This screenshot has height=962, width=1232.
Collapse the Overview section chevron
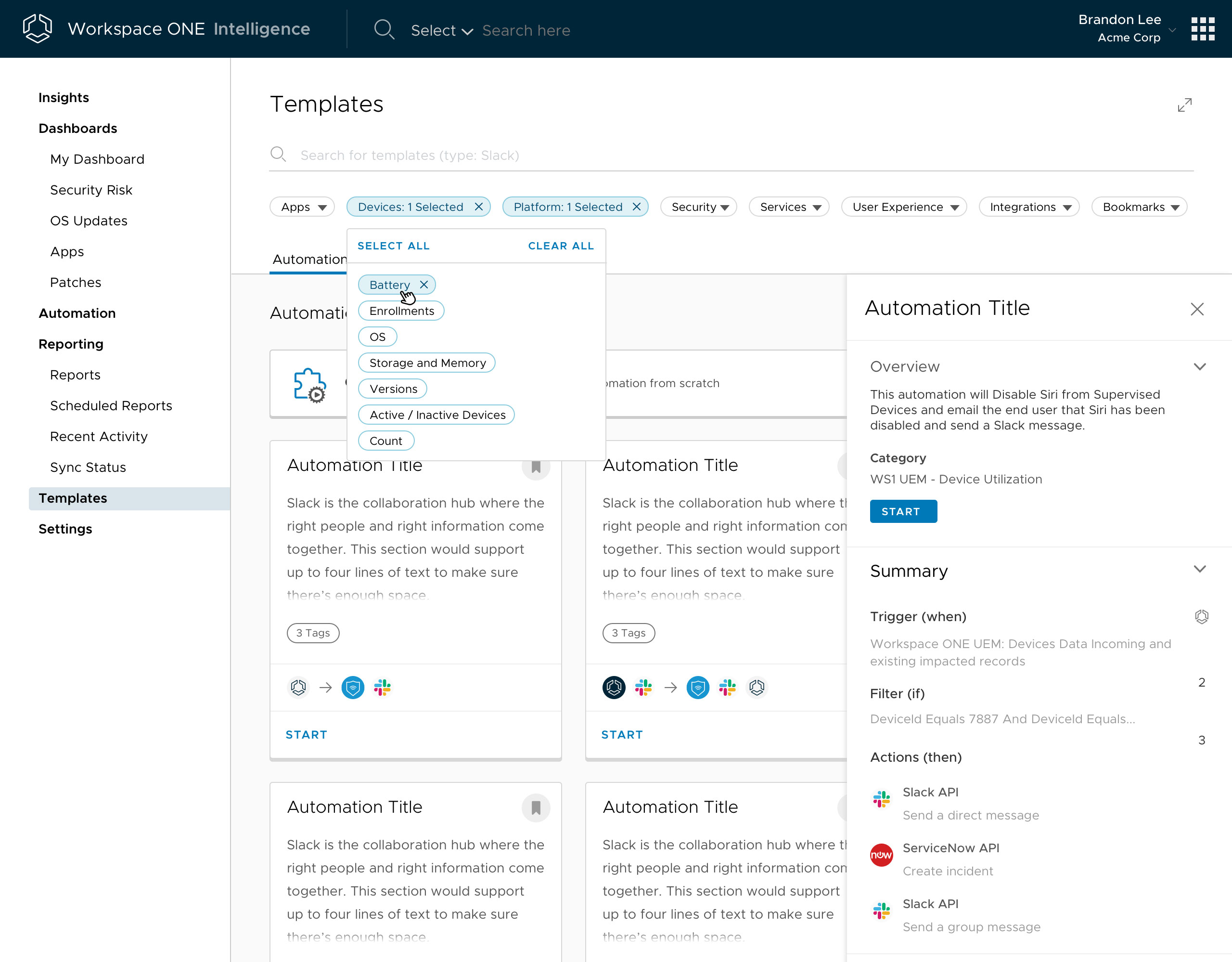click(x=1199, y=366)
